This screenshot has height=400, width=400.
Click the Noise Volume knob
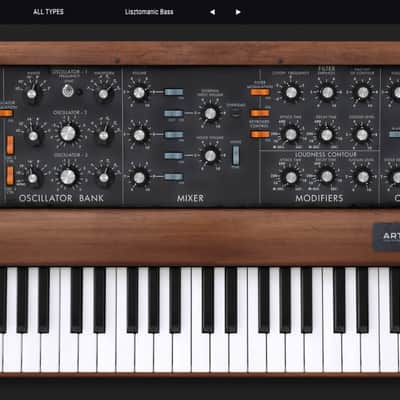click(210, 156)
